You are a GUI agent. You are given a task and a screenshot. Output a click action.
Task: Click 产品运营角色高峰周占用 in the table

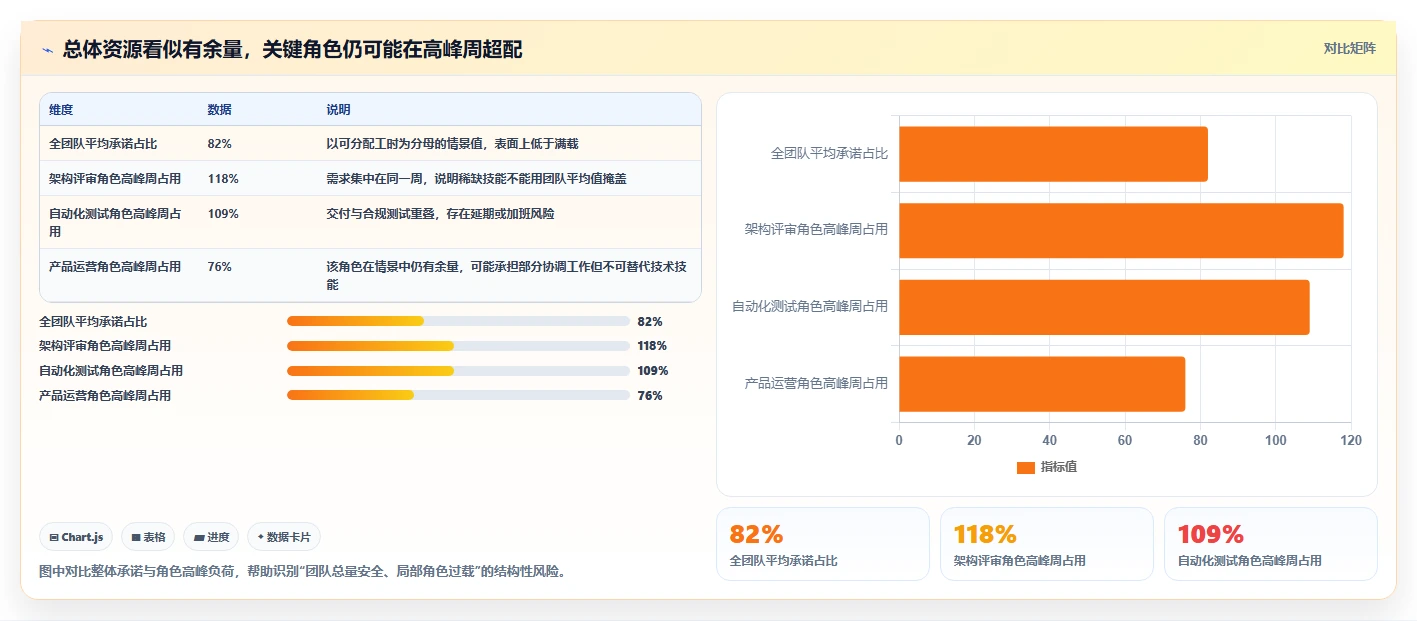pos(115,267)
